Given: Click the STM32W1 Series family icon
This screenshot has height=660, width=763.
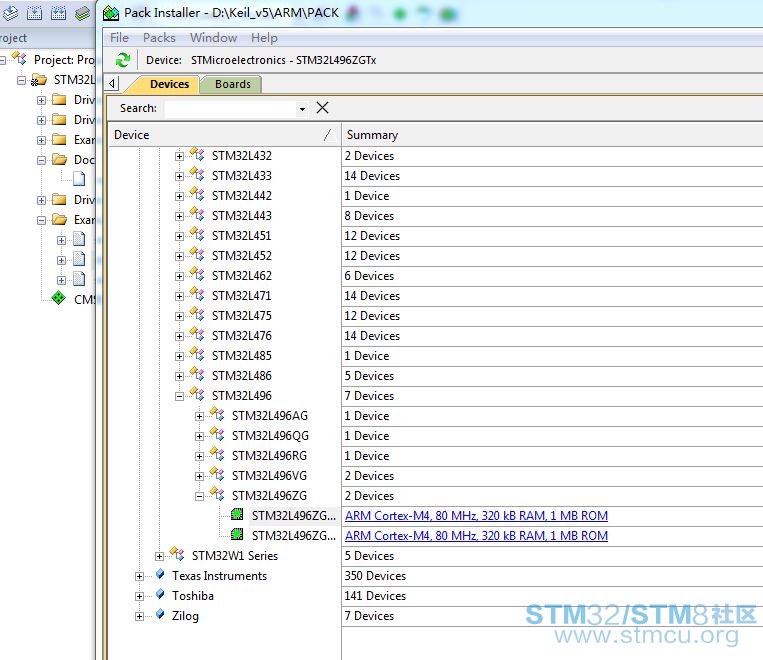Looking at the screenshot, I should pos(177,554).
